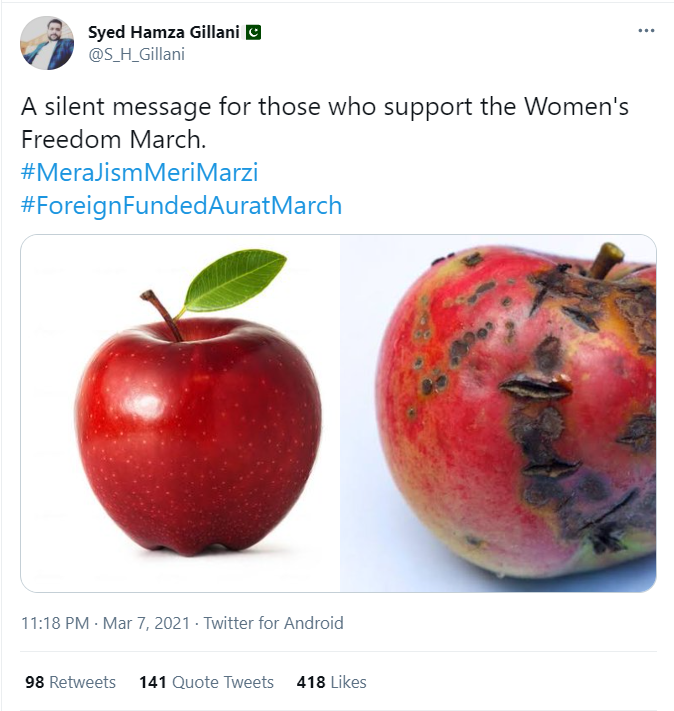Follow the #ForeignFundedAuratMarch hashtag
The height and width of the screenshot is (711, 674).
pos(181,206)
